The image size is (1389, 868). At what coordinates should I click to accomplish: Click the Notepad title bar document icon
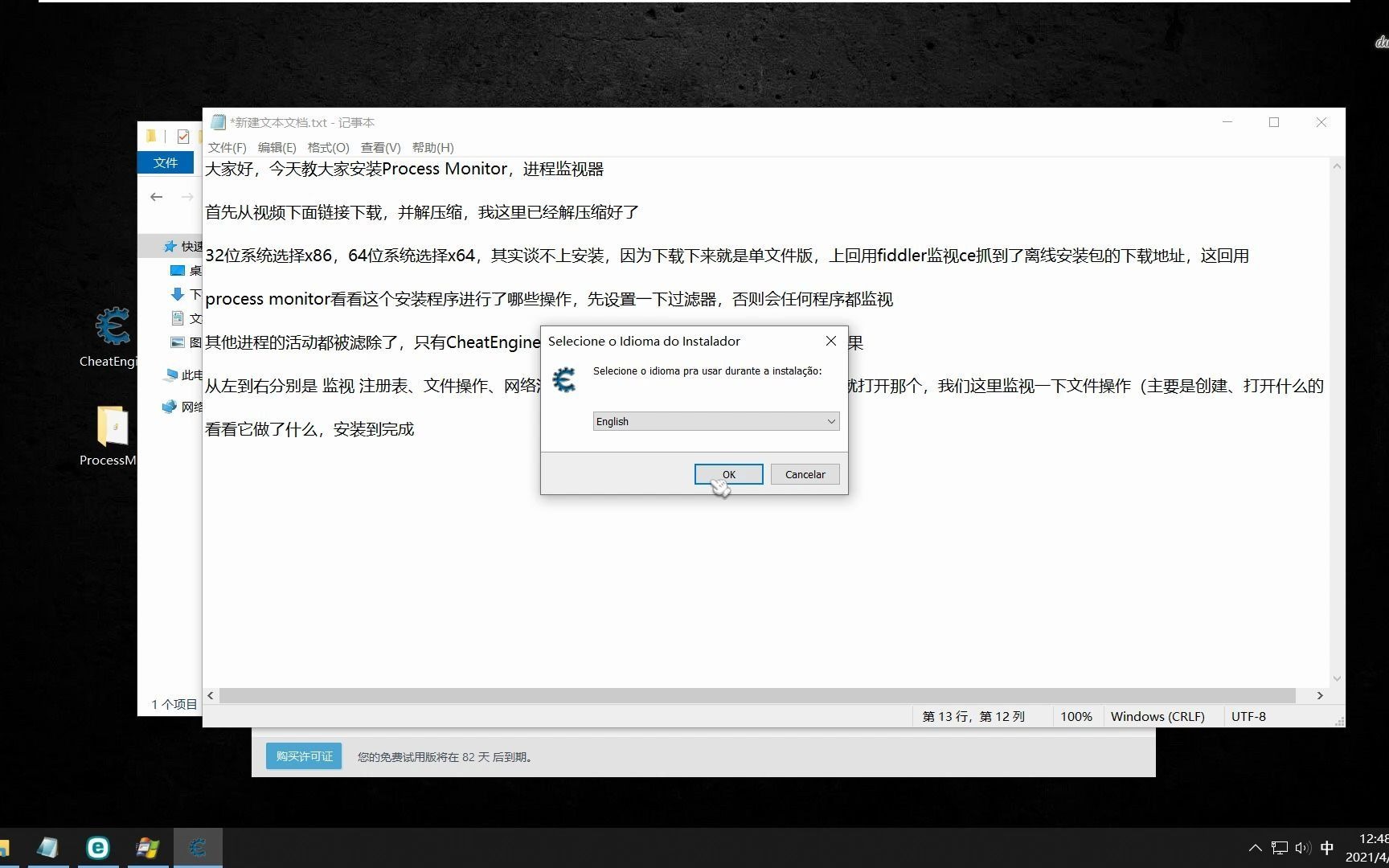pos(218,122)
